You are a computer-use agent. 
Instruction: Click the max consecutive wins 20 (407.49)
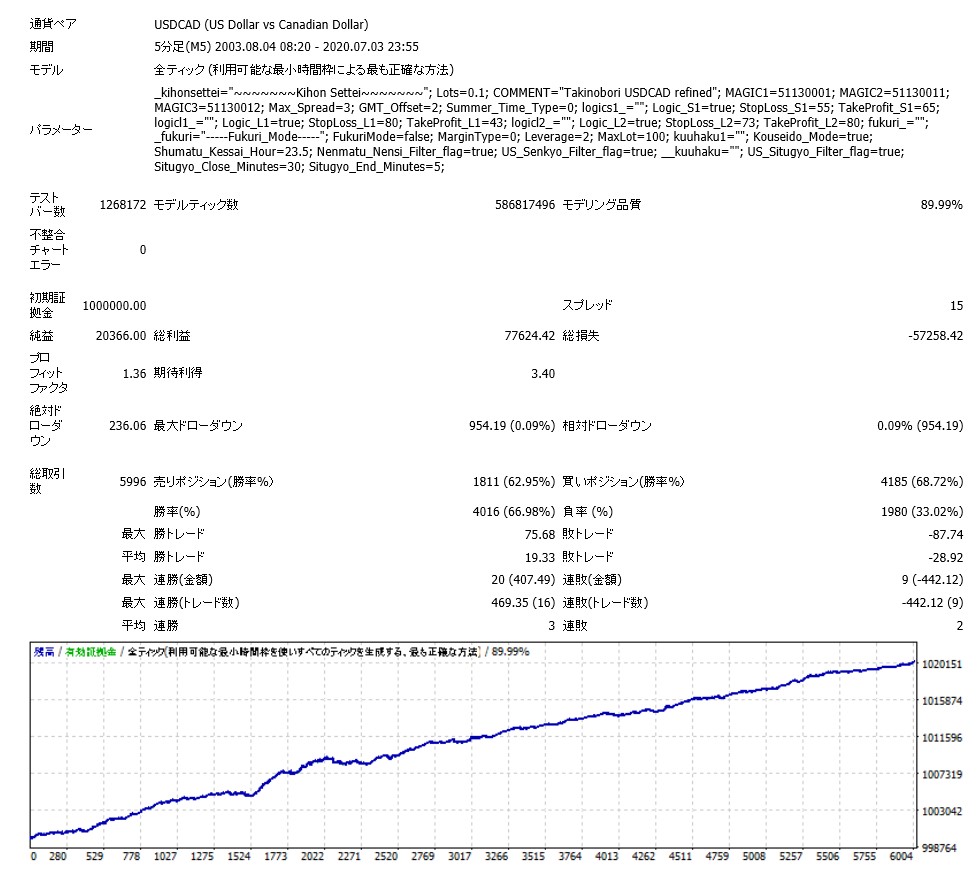coord(523,580)
